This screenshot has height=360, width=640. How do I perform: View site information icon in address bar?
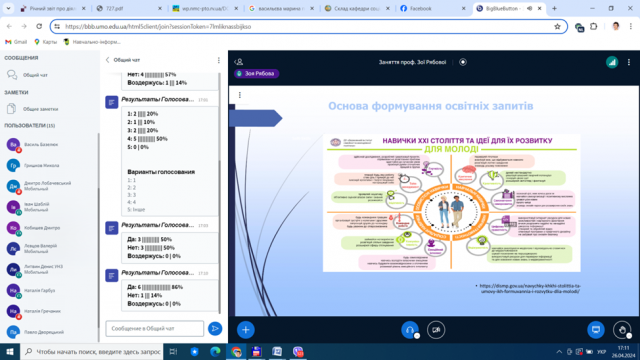coord(57,27)
